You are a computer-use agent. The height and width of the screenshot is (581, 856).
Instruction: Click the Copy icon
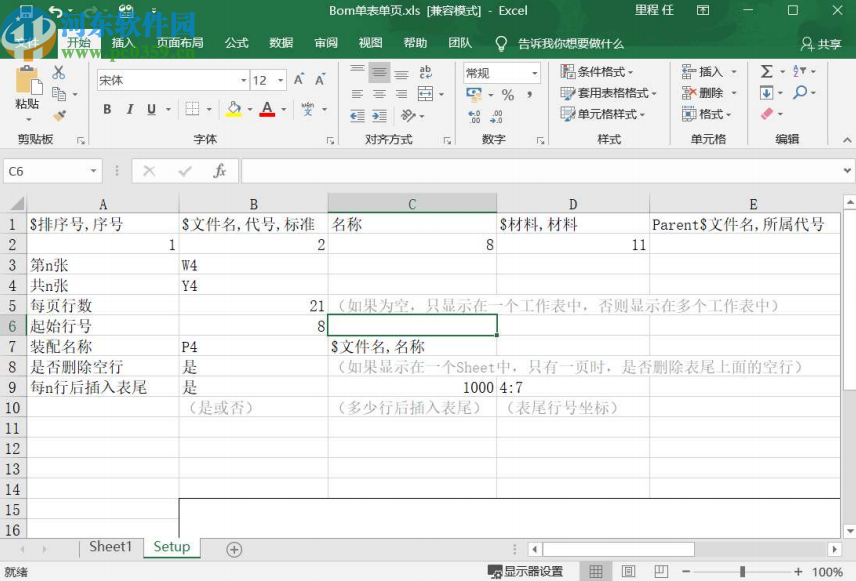coord(59,94)
